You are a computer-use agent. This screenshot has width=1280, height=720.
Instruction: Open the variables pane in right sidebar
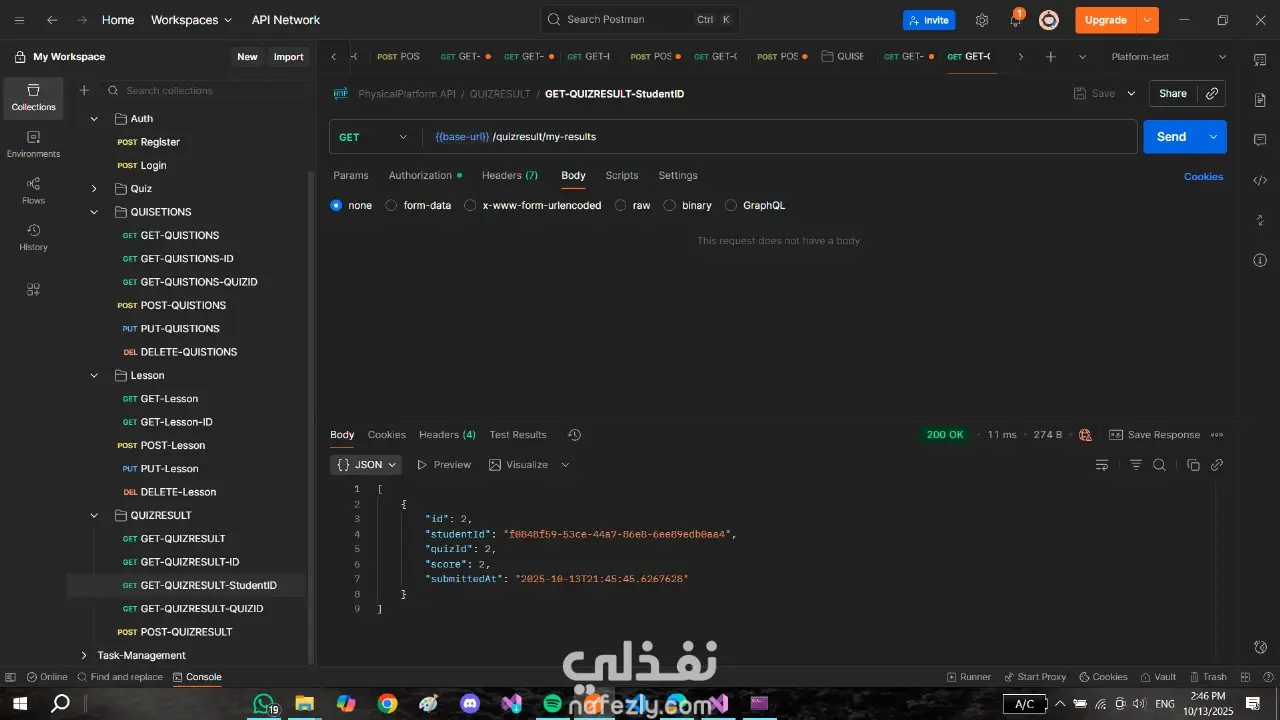coord(1260,60)
